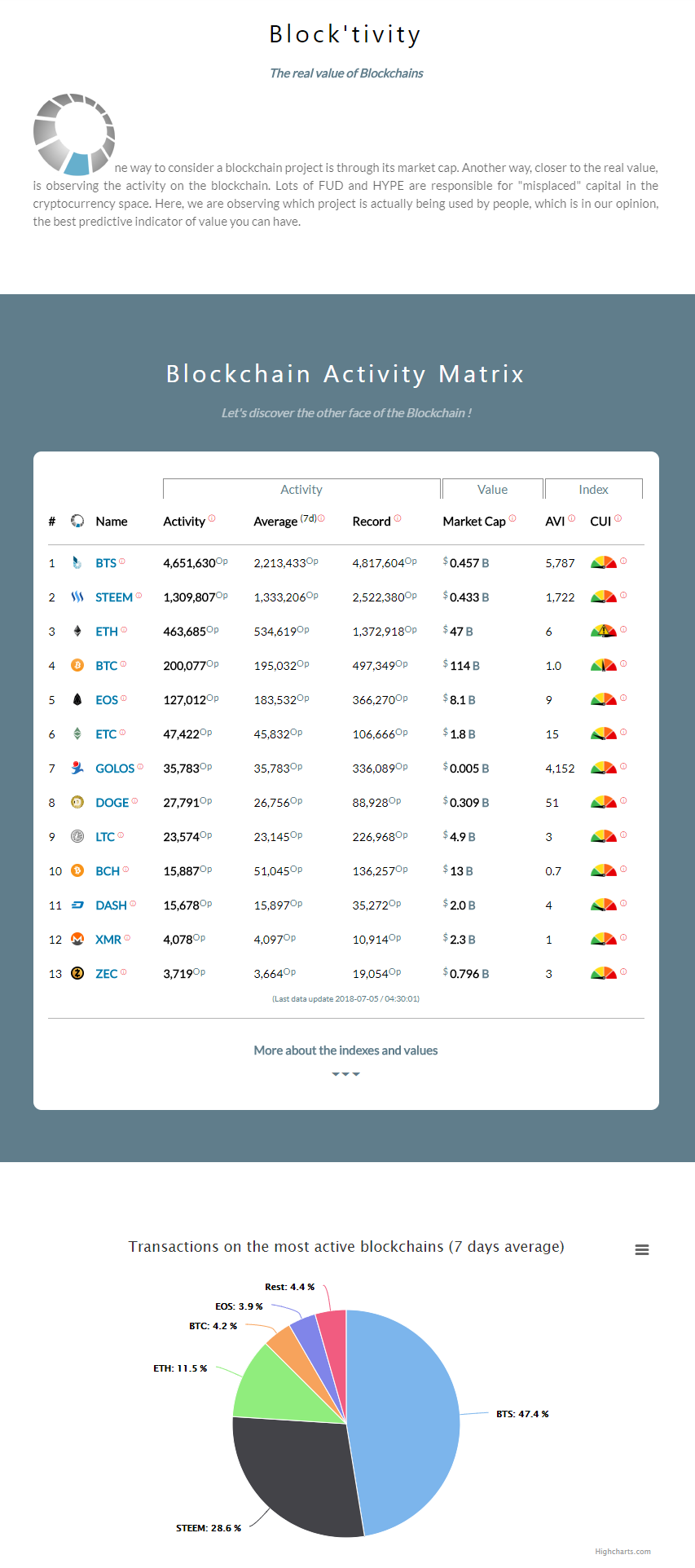Click the info icon next to Market Cap header
The width and height of the screenshot is (695, 1568).
pyautogui.click(x=512, y=518)
